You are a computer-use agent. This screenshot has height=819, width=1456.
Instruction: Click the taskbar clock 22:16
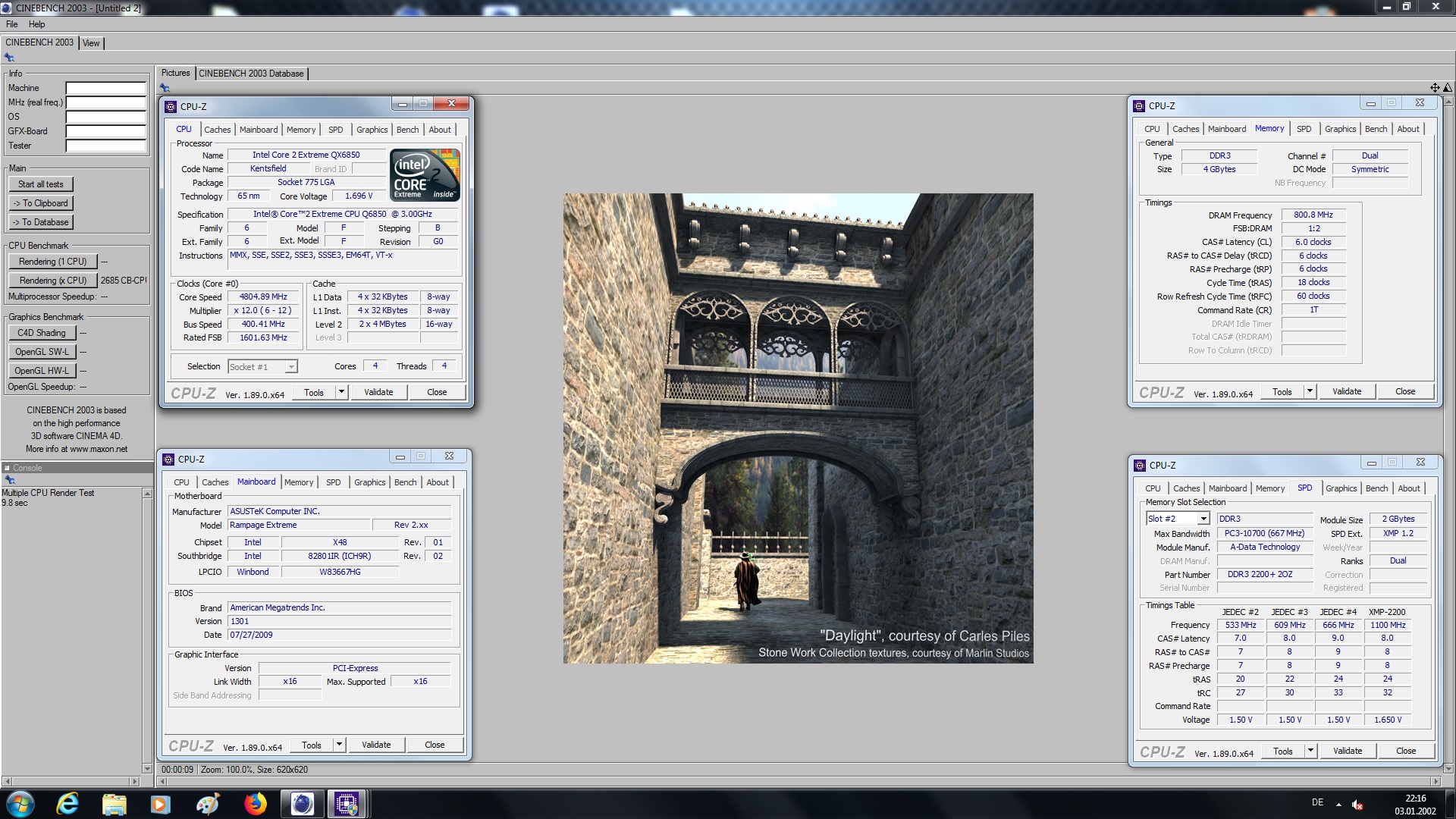(1415, 799)
